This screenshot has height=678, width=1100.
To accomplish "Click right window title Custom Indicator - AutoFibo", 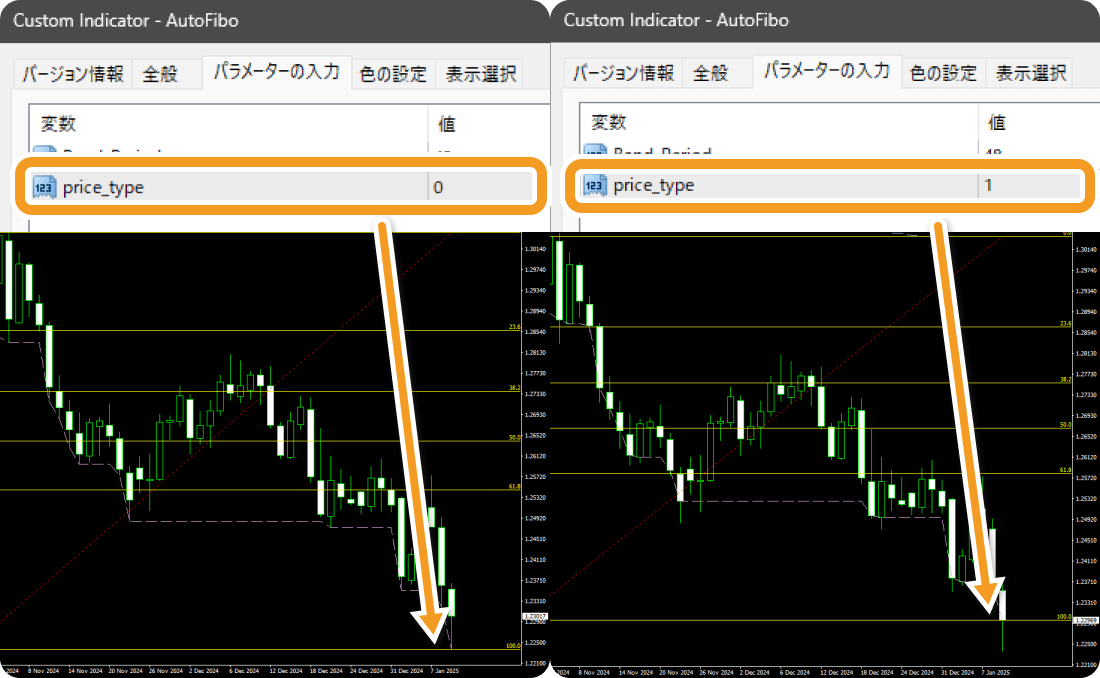I will 676,20.
